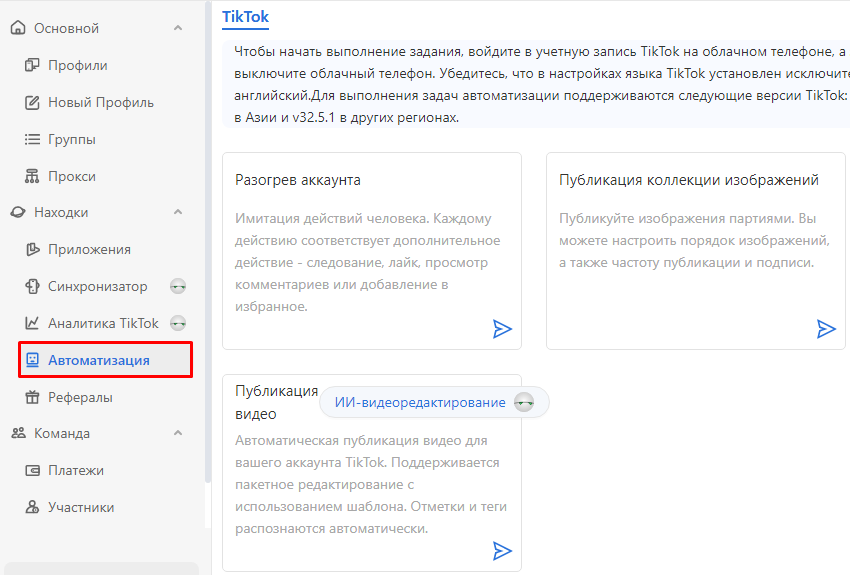
Task: Click the Синхронизатор icon
Action: 32,286
